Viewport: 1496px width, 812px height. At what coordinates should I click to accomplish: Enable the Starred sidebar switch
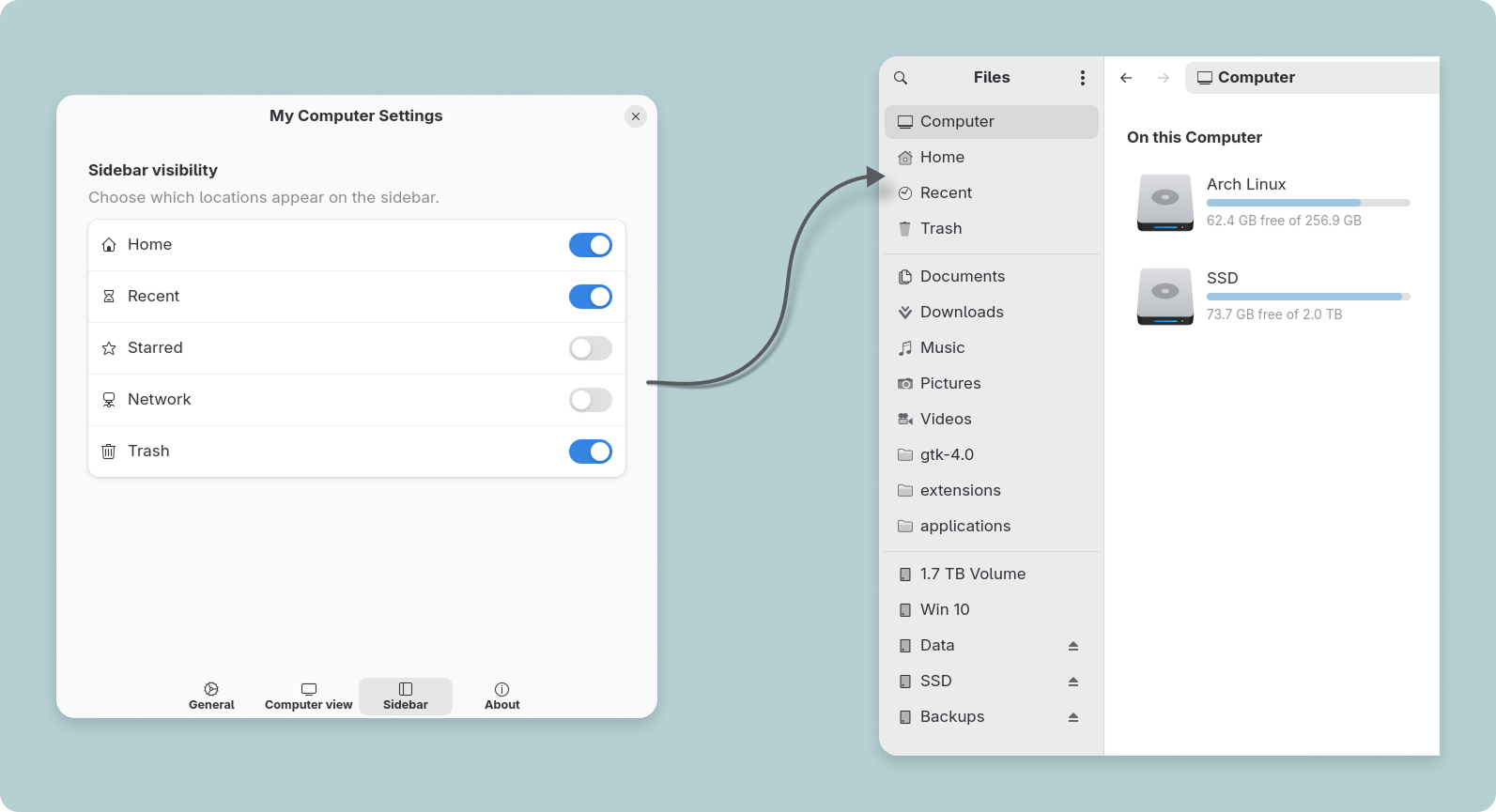(591, 348)
